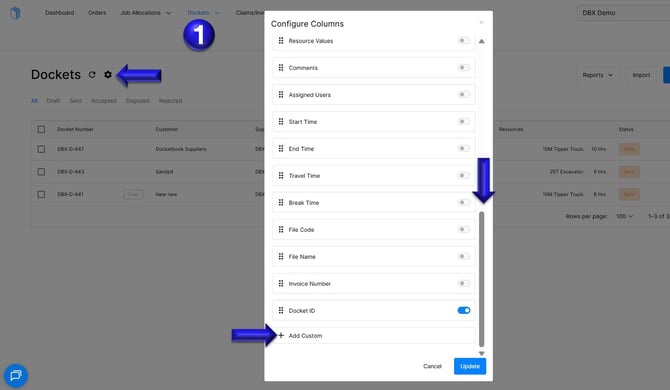670x390 pixels.
Task: Enable the File Name column toggle
Action: (464, 256)
